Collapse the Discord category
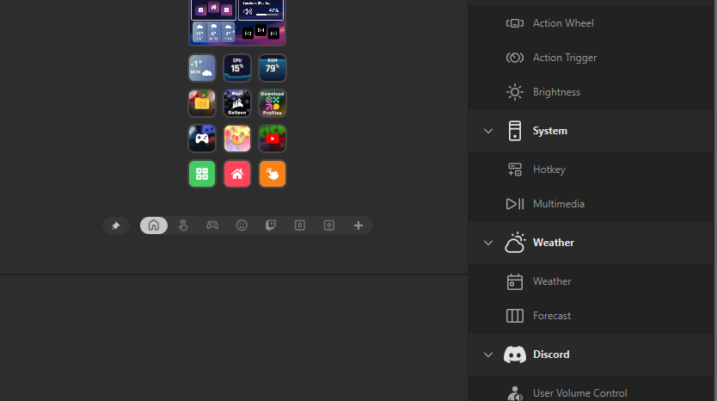717x401 pixels. click(488, 355)
